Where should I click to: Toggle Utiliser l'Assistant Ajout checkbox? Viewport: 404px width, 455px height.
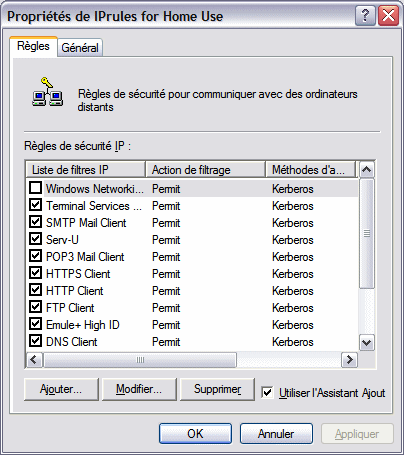pyautogui.click(x=267, y=392)
